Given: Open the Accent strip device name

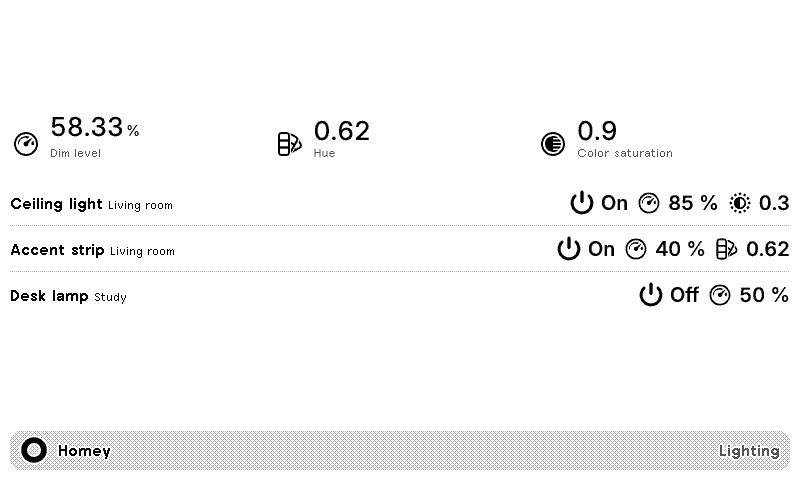Looking at the screenshot, I should click(x=57, y=250).
